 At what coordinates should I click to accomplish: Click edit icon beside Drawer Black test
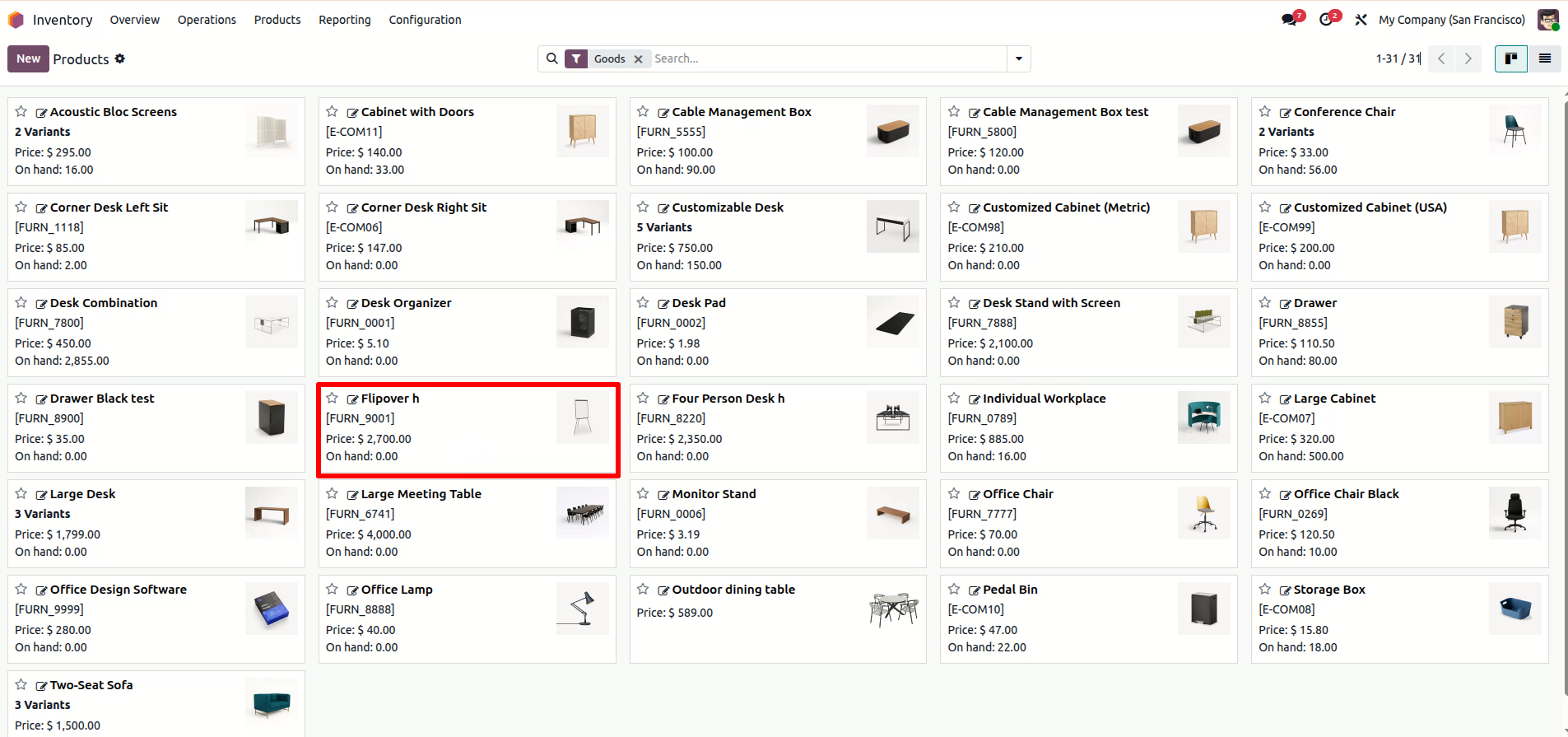[41, 399]
